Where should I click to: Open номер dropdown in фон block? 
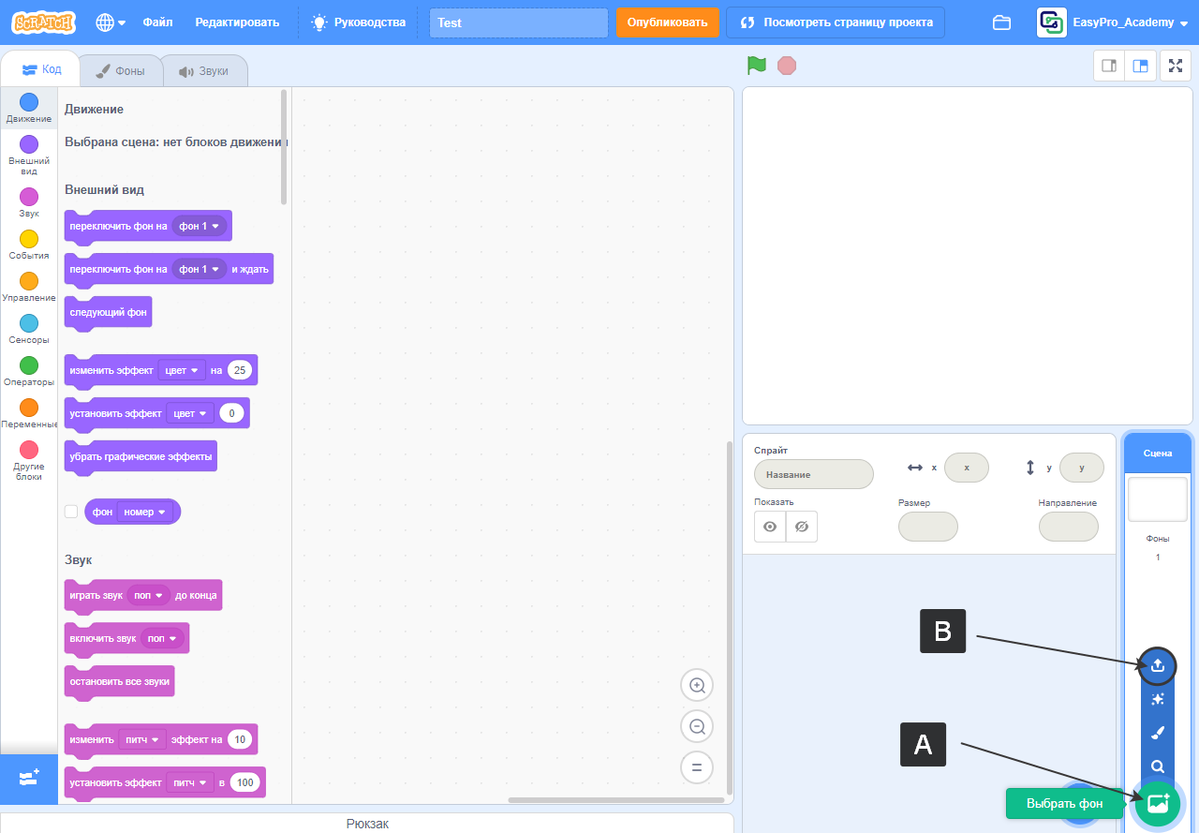tap(145, 512)
